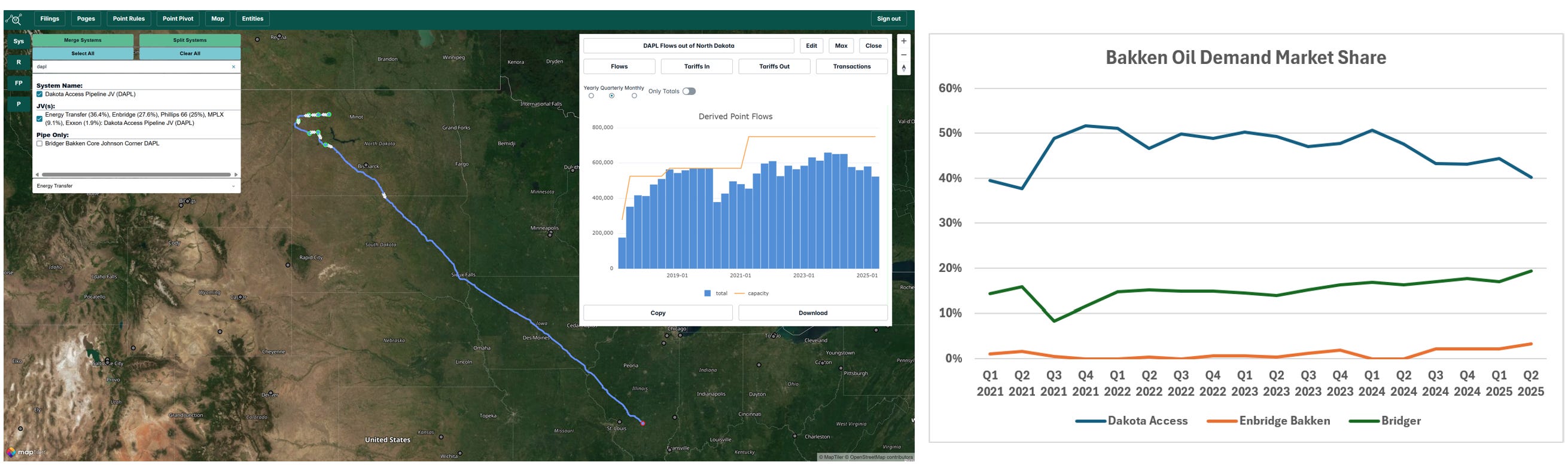This screenshot has width=1568, height=465.
Task: Open the Filings menu
Action: pos(50,19)
